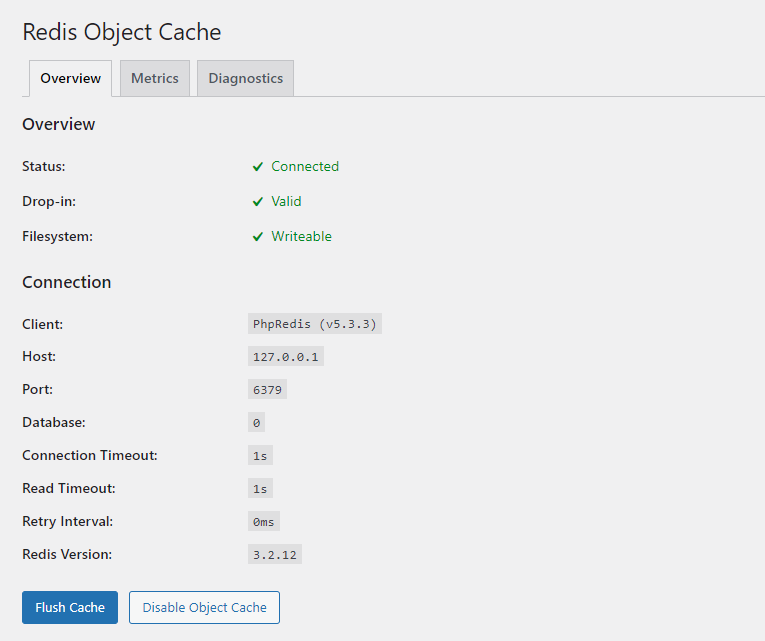The height and width of the screenshot is (641, 765).
Task: Click the Connected status checkmark icon
Action: click(x=258, y=167)
